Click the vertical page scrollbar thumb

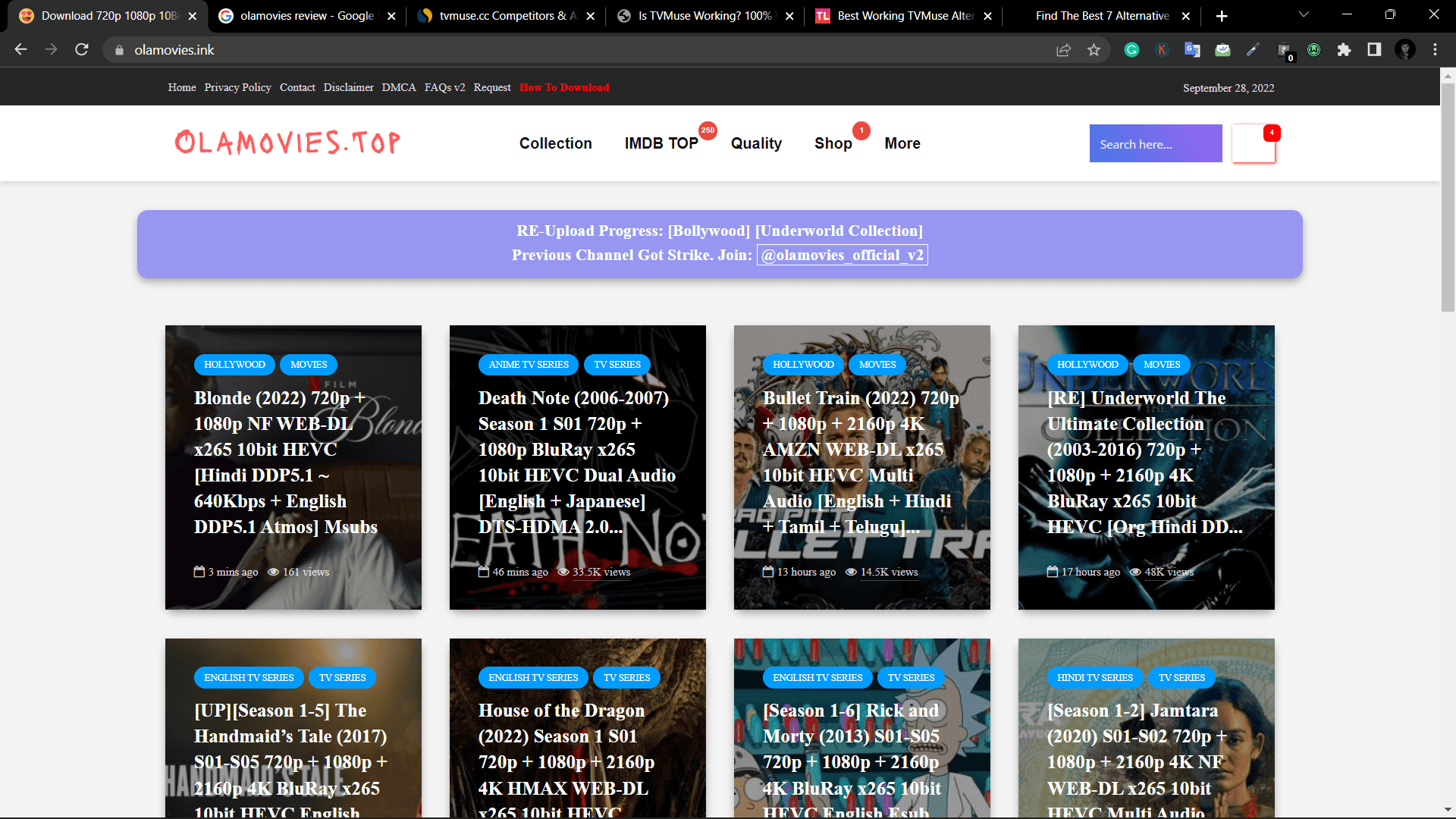tap(1448, 197)
